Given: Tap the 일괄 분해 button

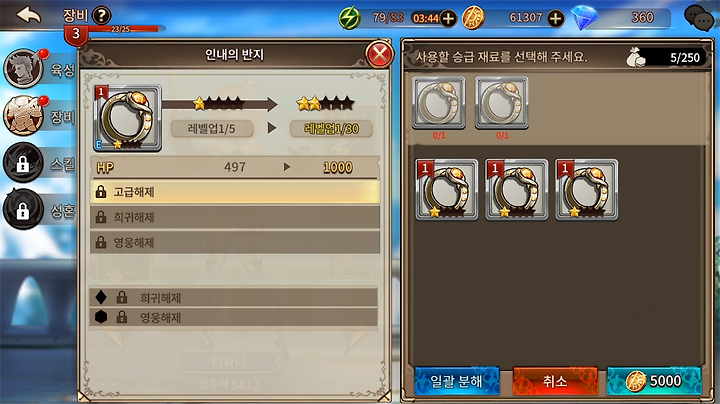Looking at the screenshot, I should click(457, 381).
